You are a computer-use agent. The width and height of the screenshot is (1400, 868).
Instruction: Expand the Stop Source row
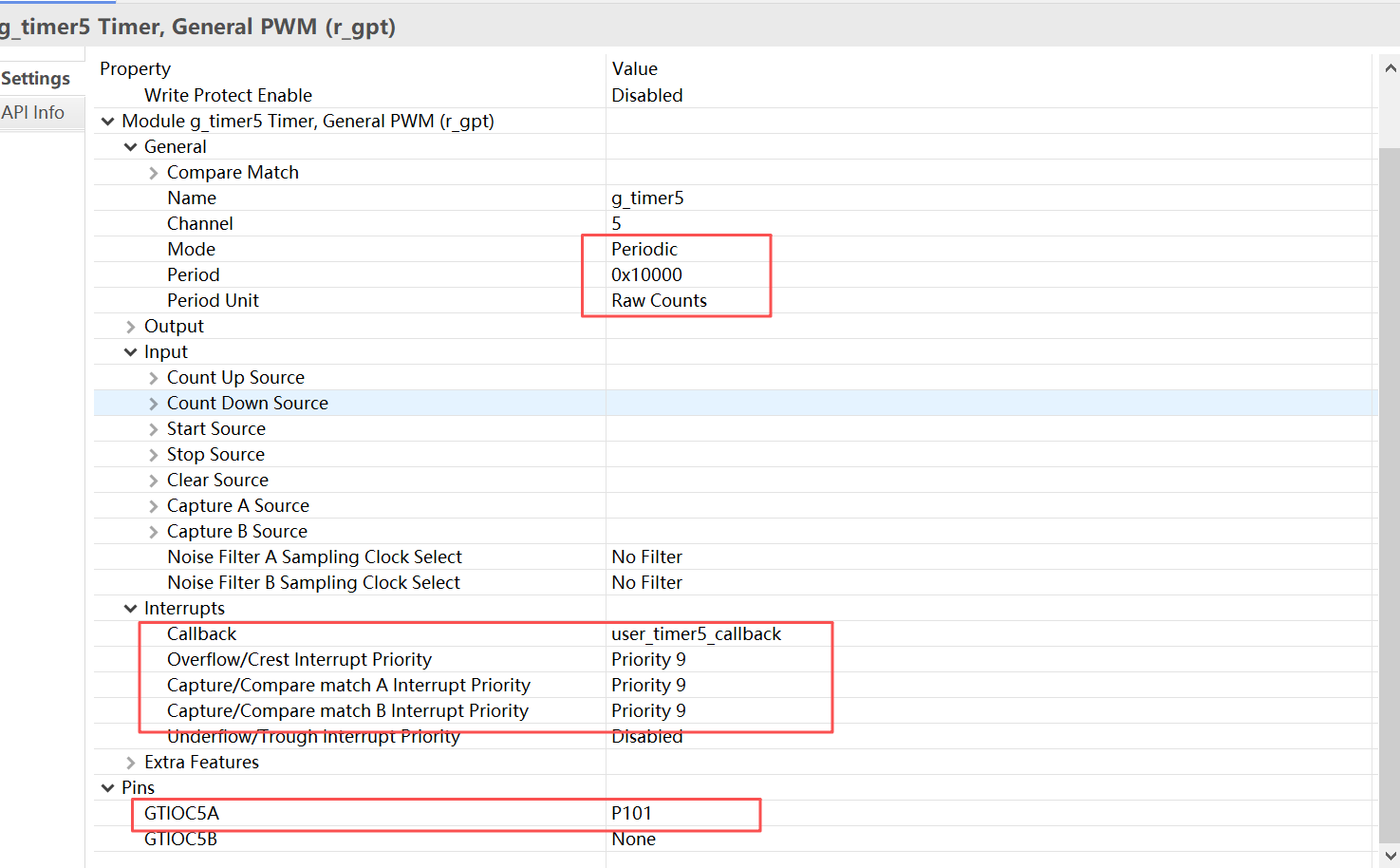[x=153, y=455]
